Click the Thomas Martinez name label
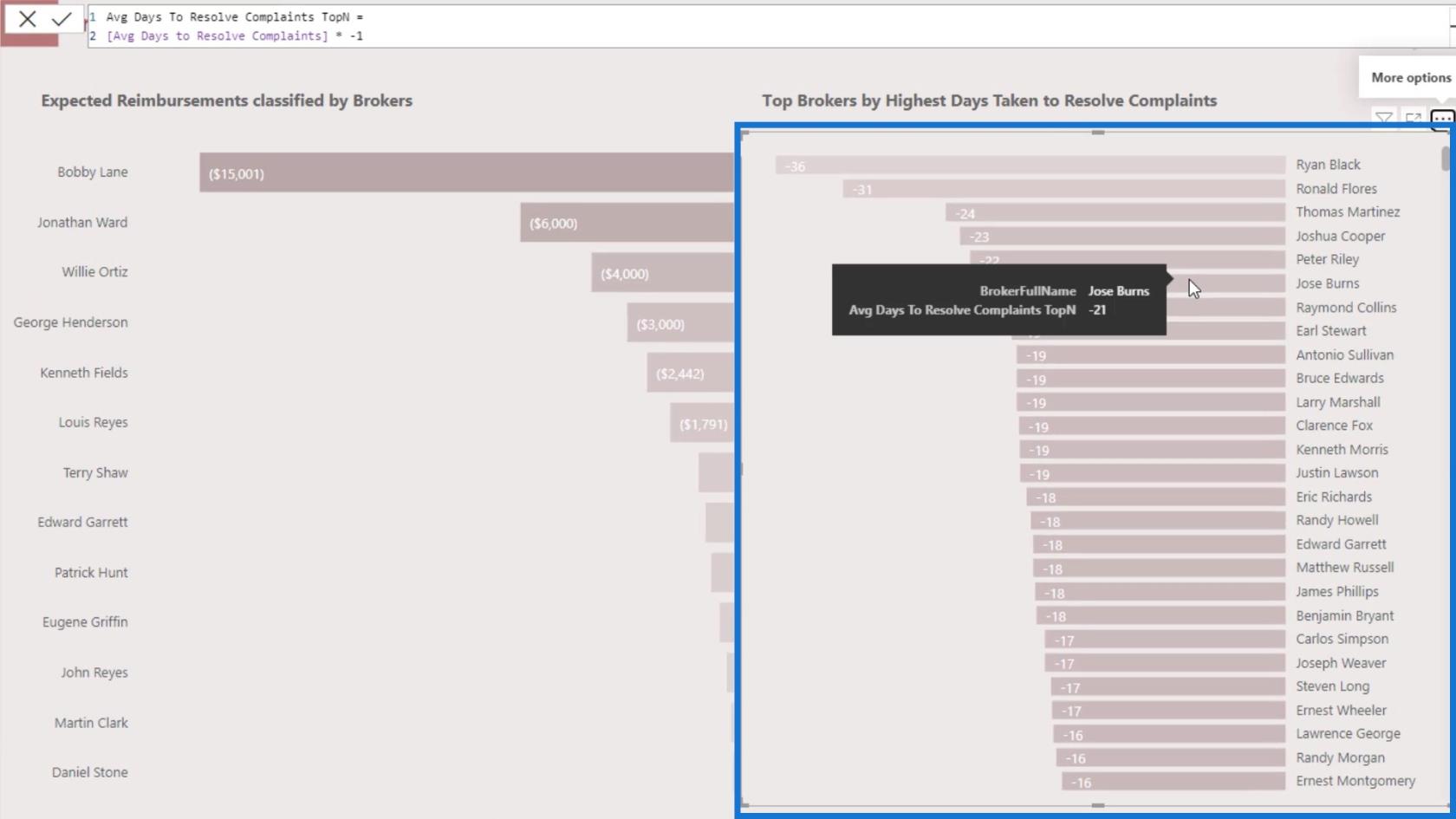This screenshot has width=1456, height=819. click(1348, 212)
